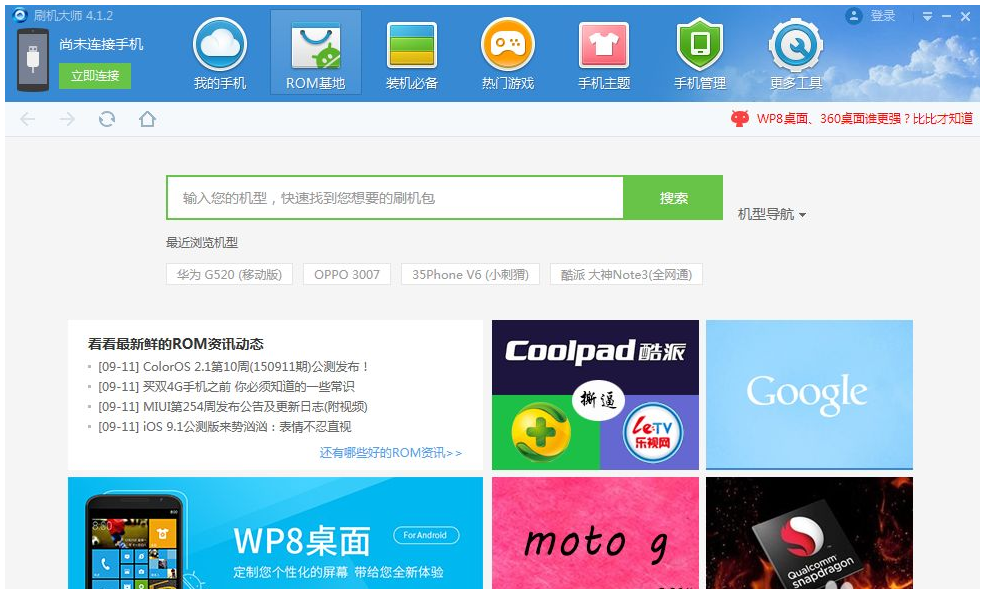Select the ROM基地 tab
The height and width of the screenshot is (596, 988).
tap(315, 53)
